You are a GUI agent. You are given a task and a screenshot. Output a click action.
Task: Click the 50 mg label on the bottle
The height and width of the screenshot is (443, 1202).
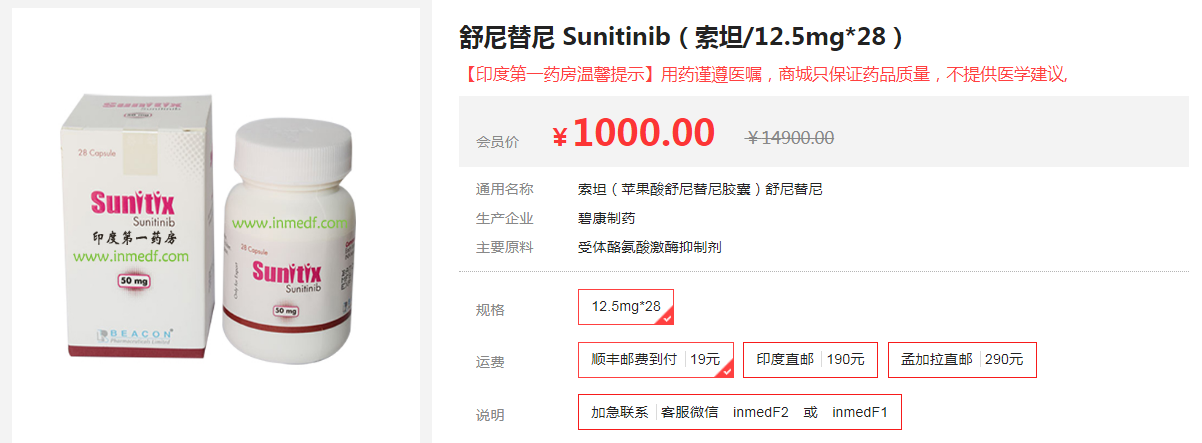click(285, 311)
